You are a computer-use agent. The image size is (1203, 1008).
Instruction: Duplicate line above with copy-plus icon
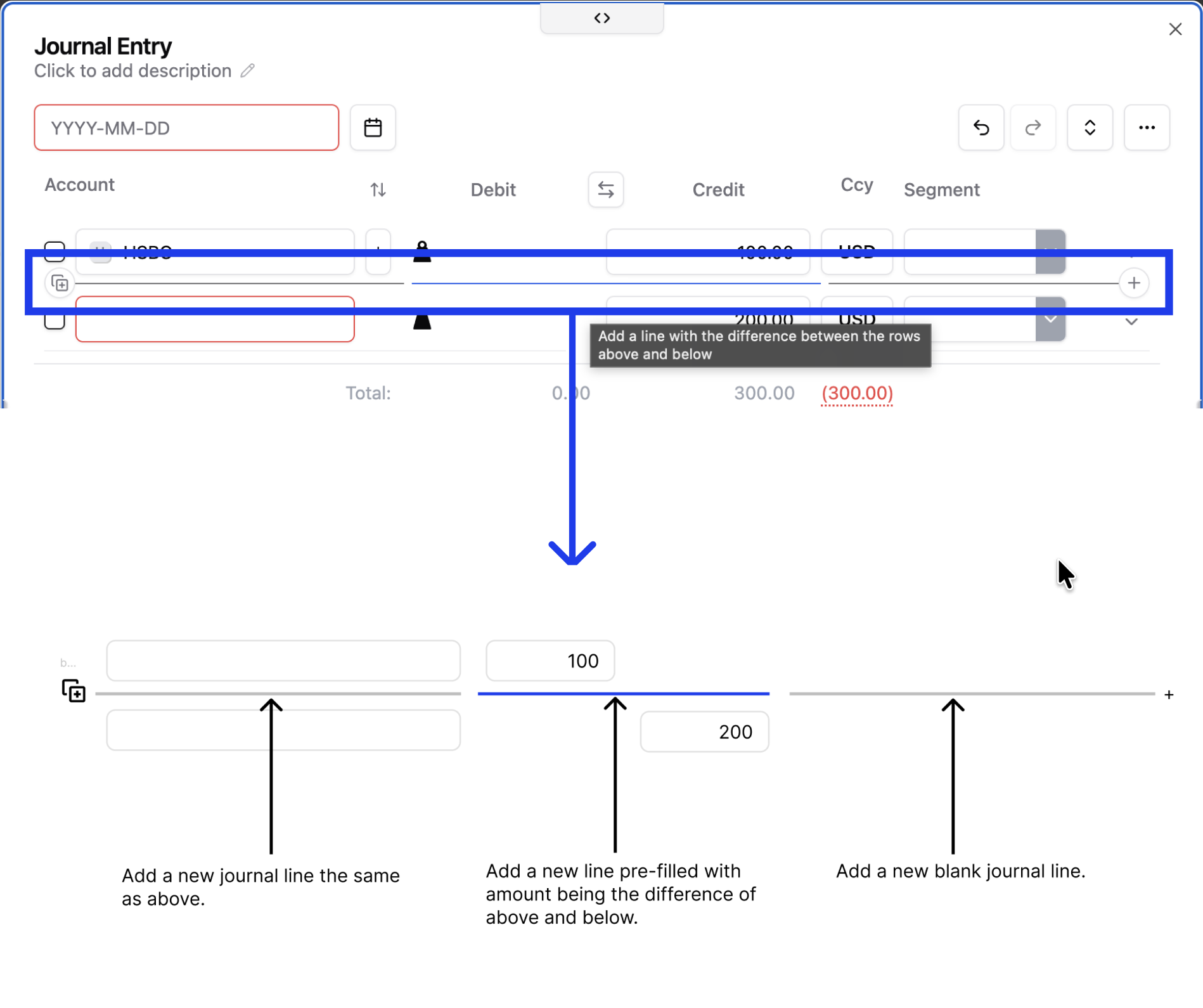60,283
